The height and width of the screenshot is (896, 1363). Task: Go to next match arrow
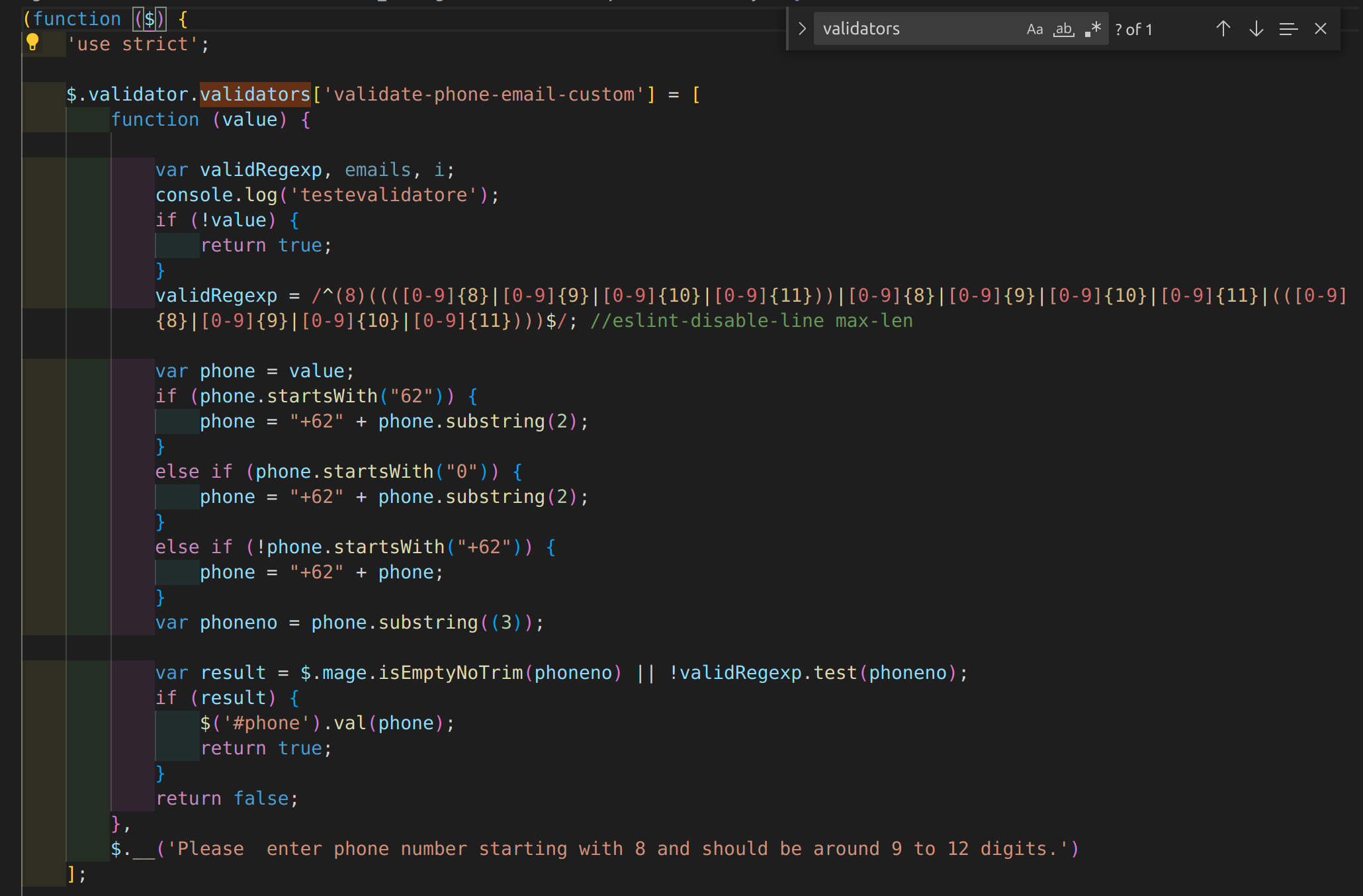[x=1256, y=29]
